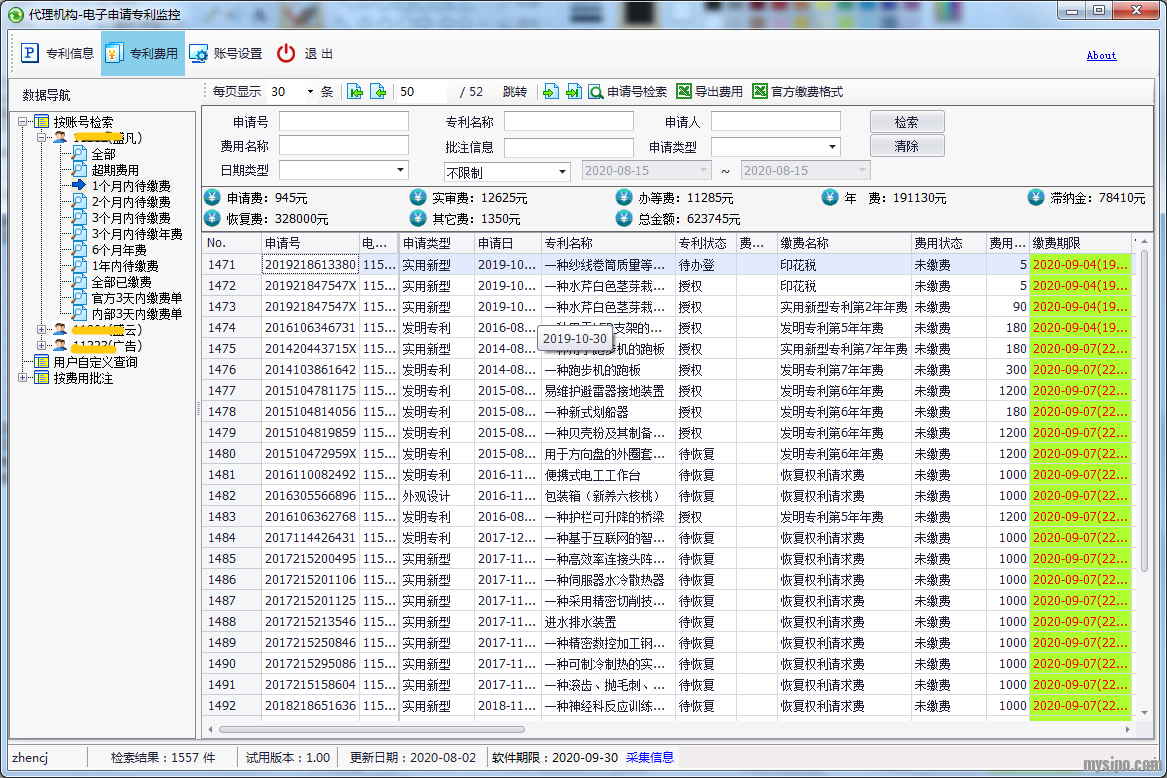Click the 导出费用 Excel icon
The image size is (1167, 778).
point(684,92)
